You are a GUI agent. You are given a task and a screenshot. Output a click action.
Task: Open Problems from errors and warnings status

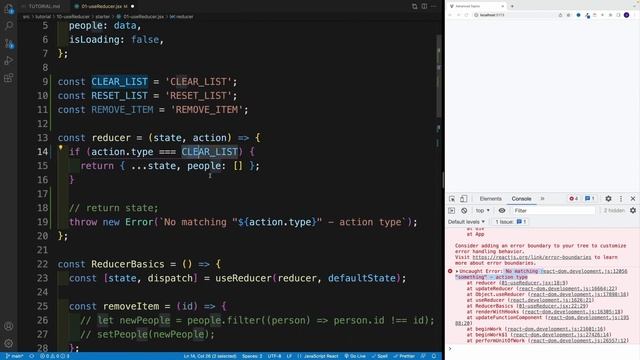(54, 356)
